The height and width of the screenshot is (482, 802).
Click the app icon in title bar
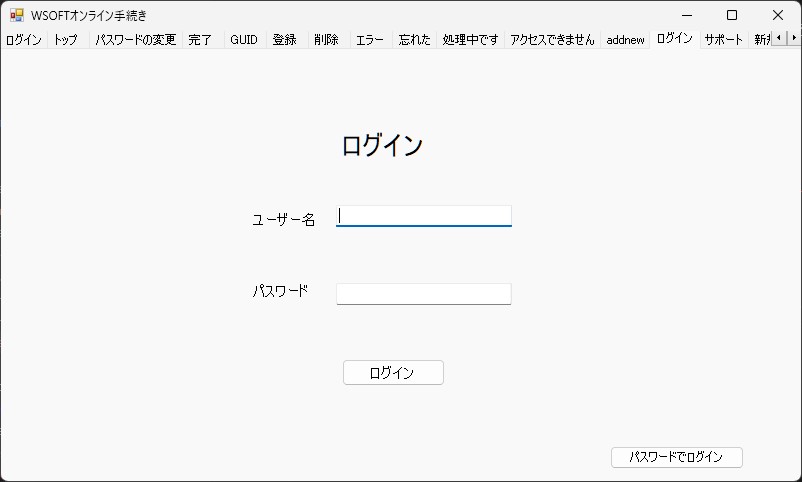click(16, 15)
